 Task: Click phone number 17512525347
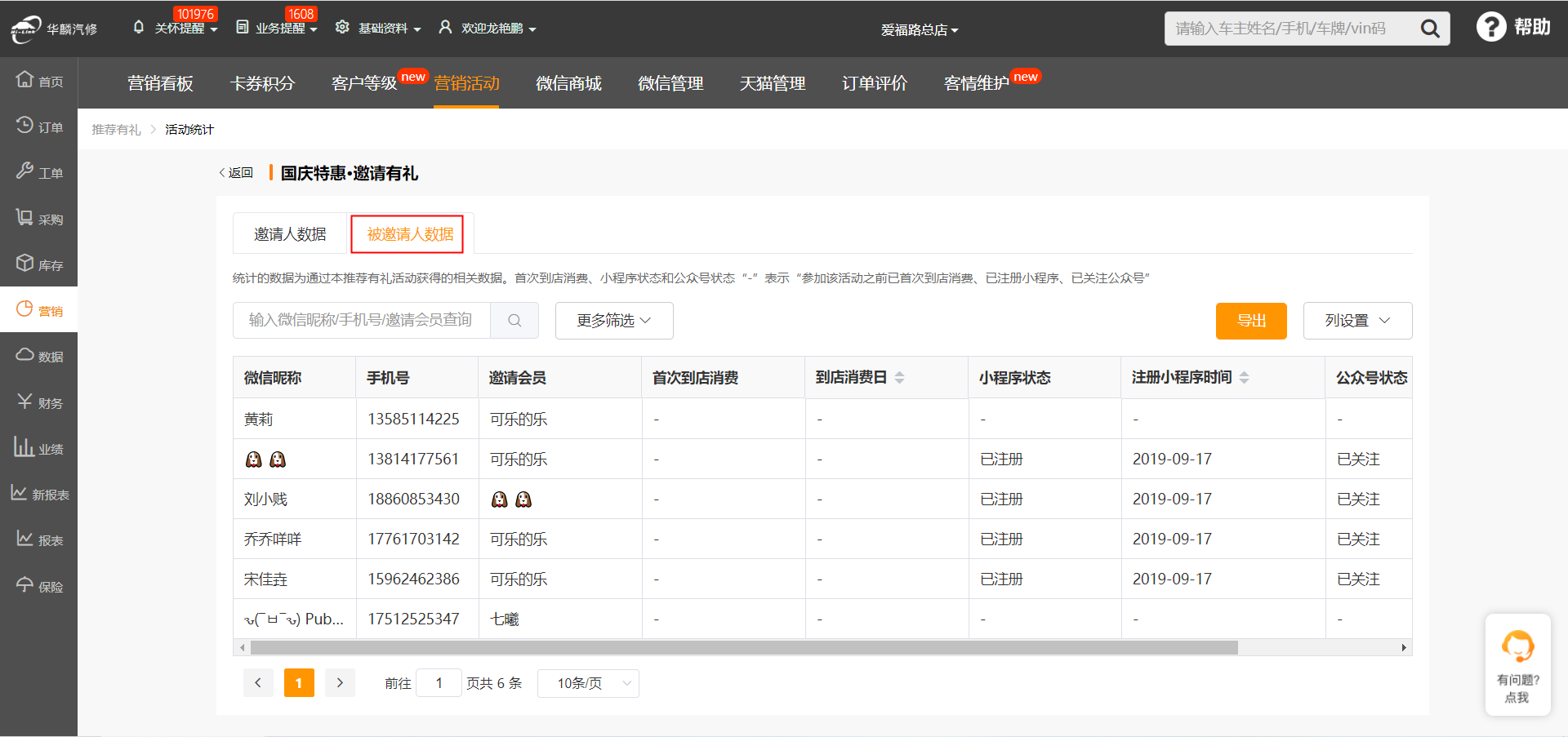413,619
